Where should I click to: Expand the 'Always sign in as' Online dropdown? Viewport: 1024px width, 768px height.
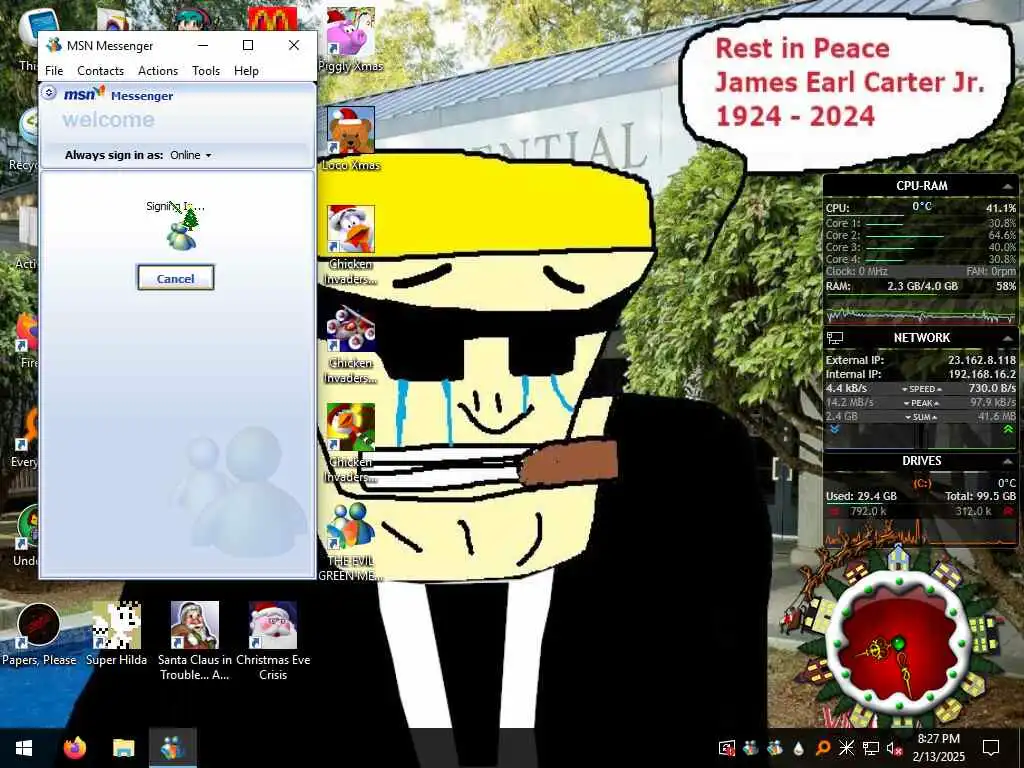191,155
